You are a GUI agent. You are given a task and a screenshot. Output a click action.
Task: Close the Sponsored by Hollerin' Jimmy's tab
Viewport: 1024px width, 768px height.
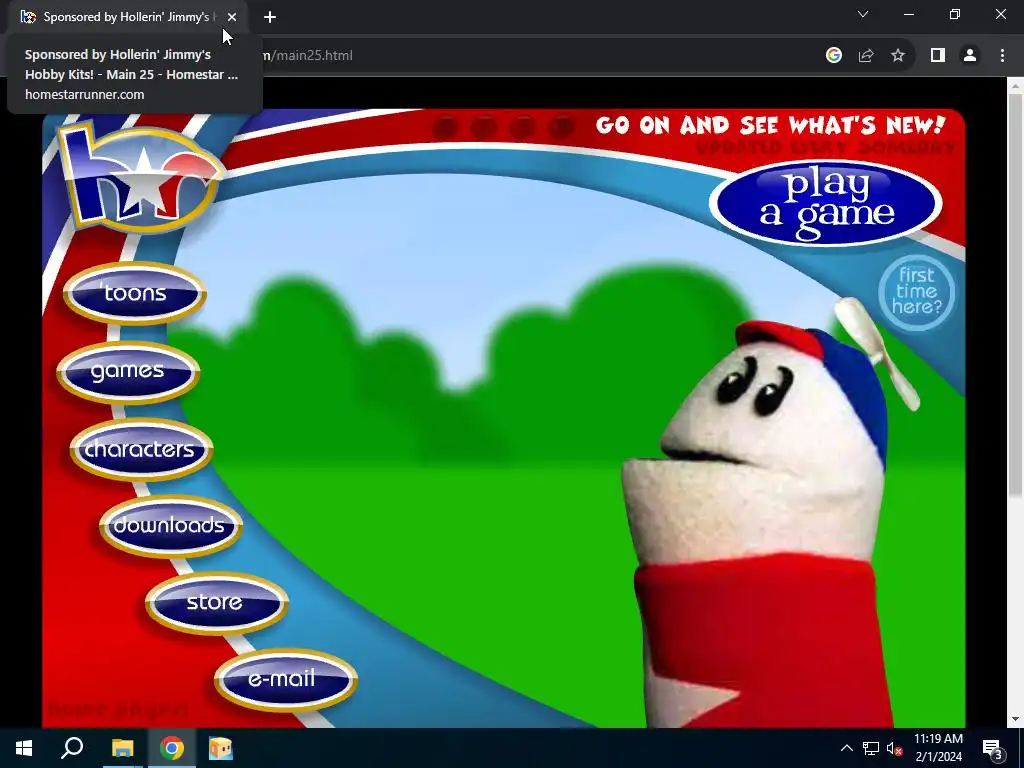pyautogui.click(x=232, y=17)
